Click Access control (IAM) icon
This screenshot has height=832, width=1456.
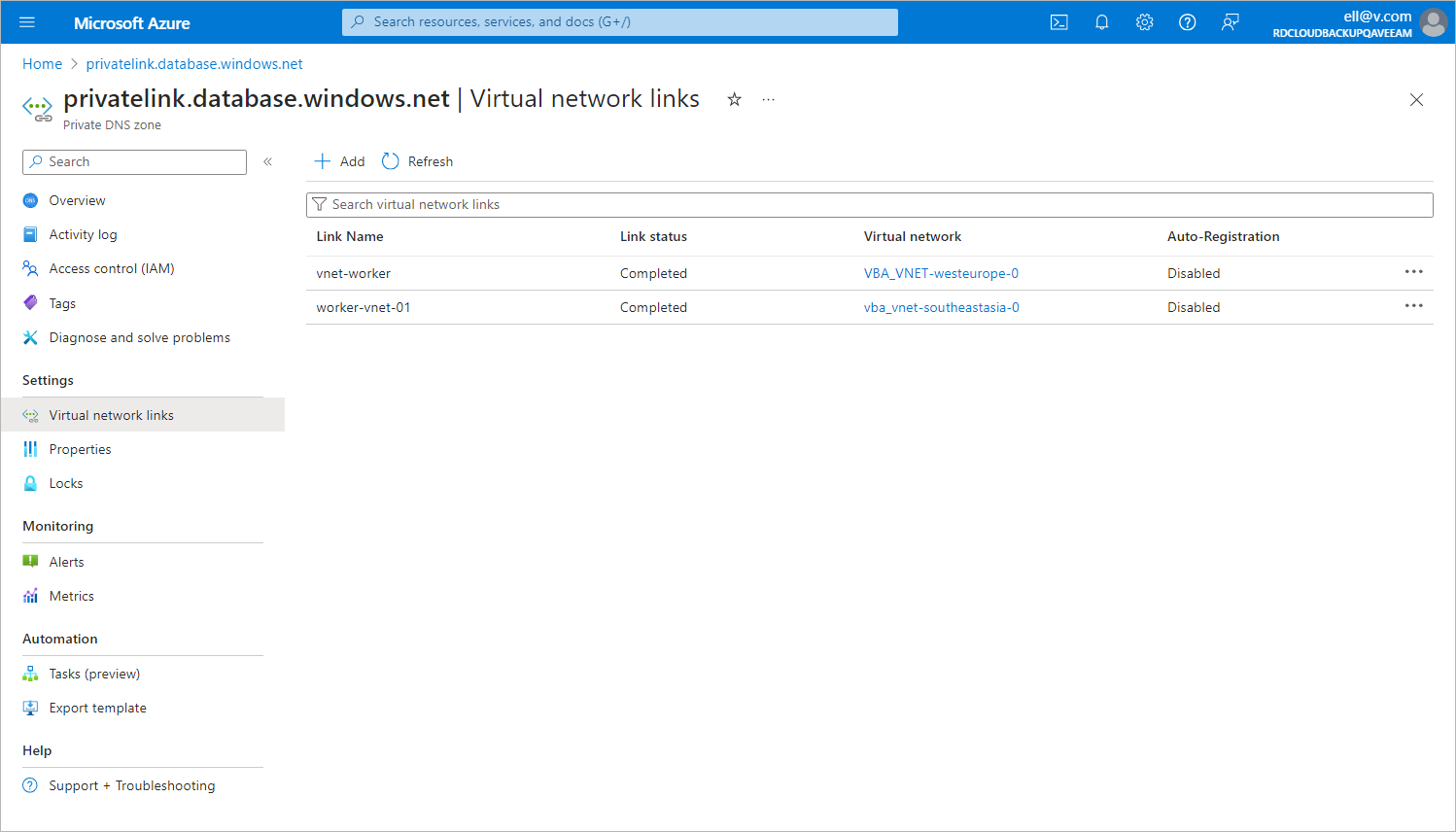coord(30,268)
